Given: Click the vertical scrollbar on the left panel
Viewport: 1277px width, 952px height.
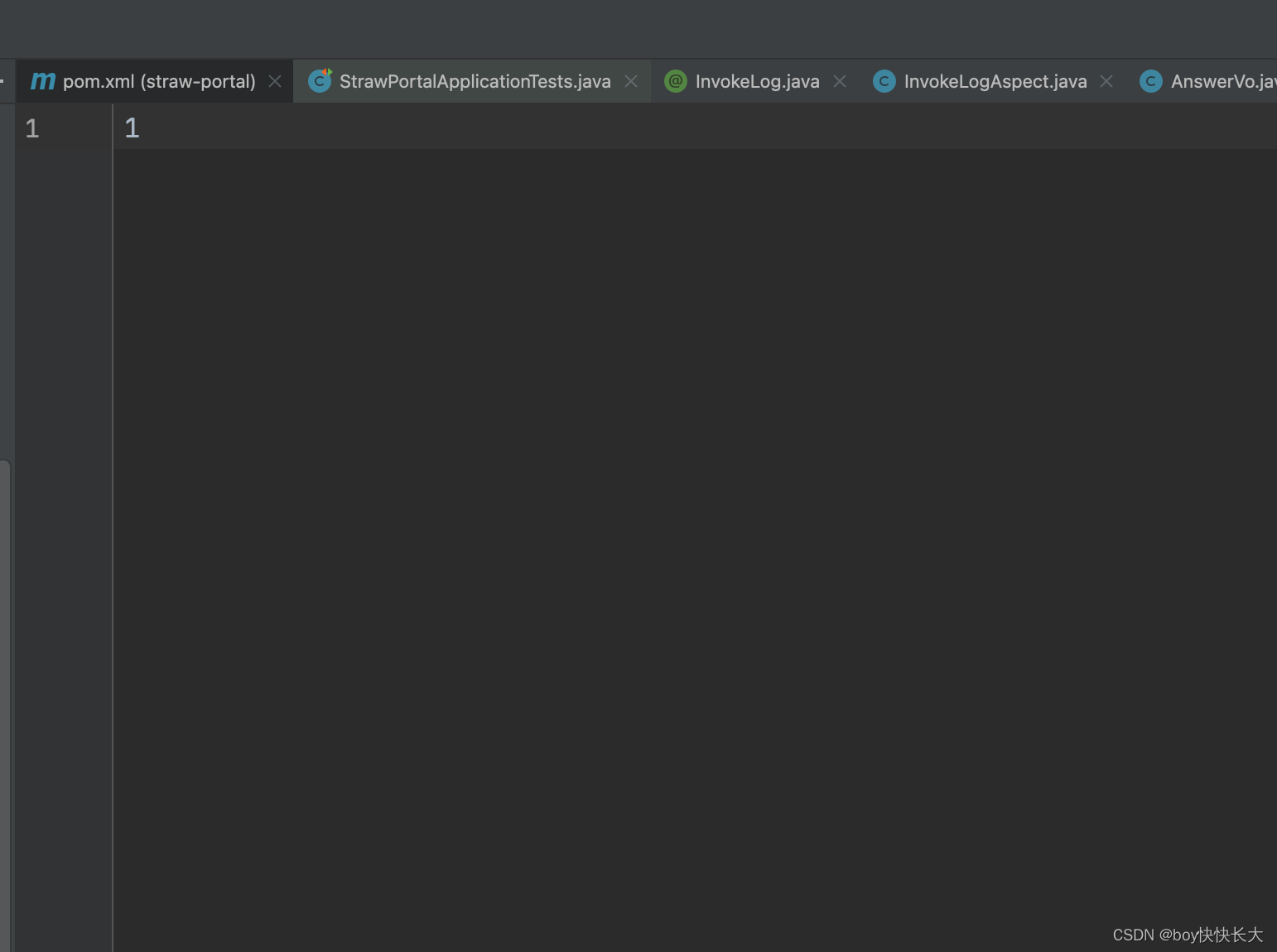Looking at the screenshot, I should (5, 705).
